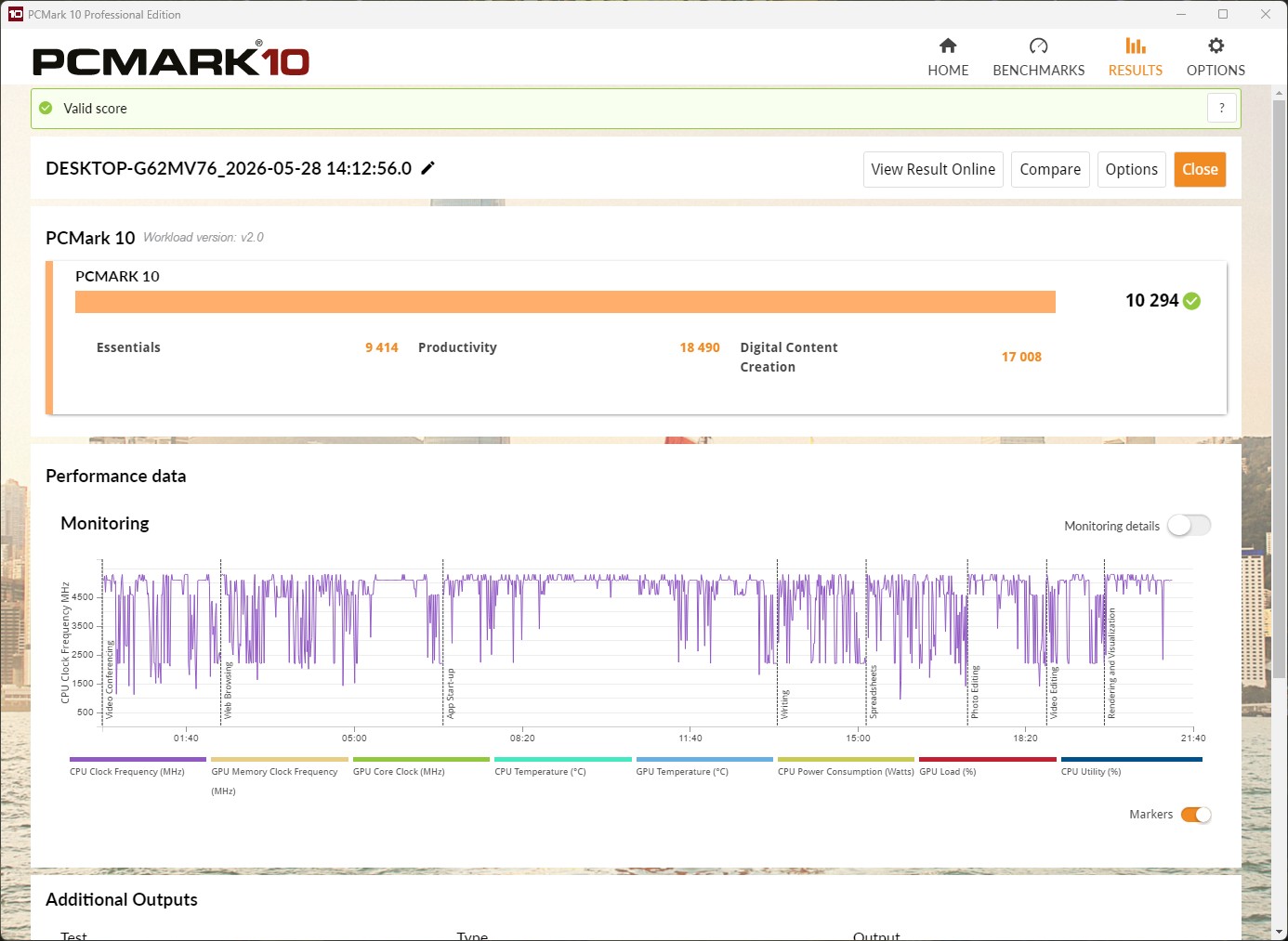Click the Home house icon
Viewport: 1288px width, 941px height.
[x=948, y=46]
